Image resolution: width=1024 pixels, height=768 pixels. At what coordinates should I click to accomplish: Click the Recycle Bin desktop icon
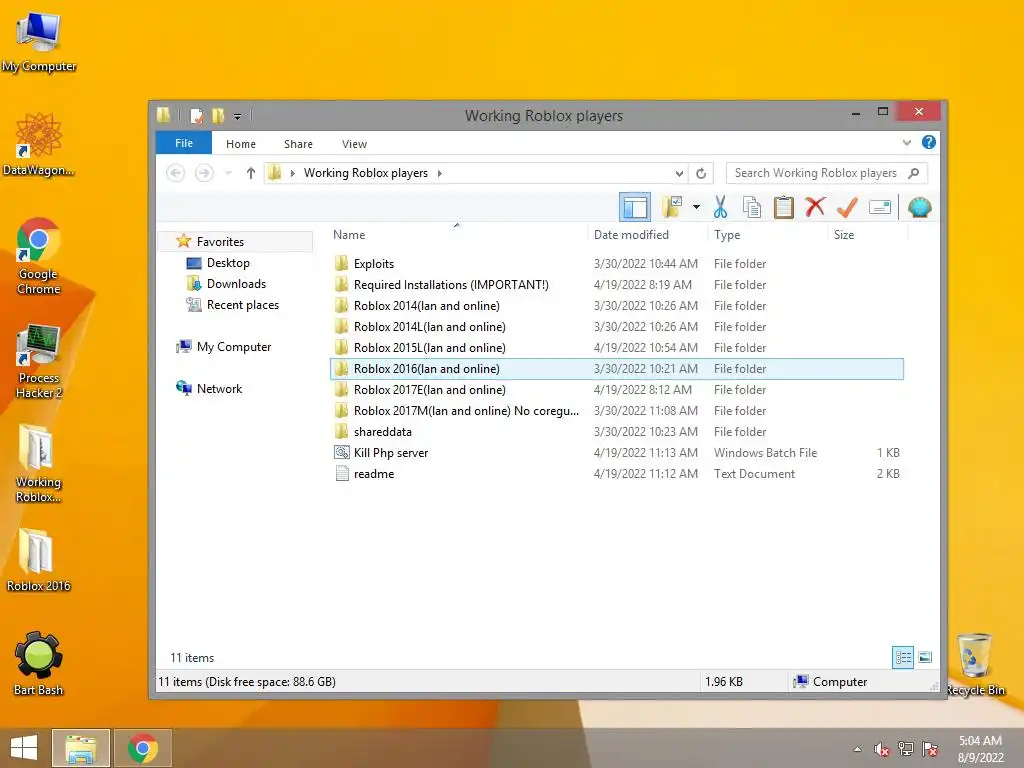coord(975,664)
